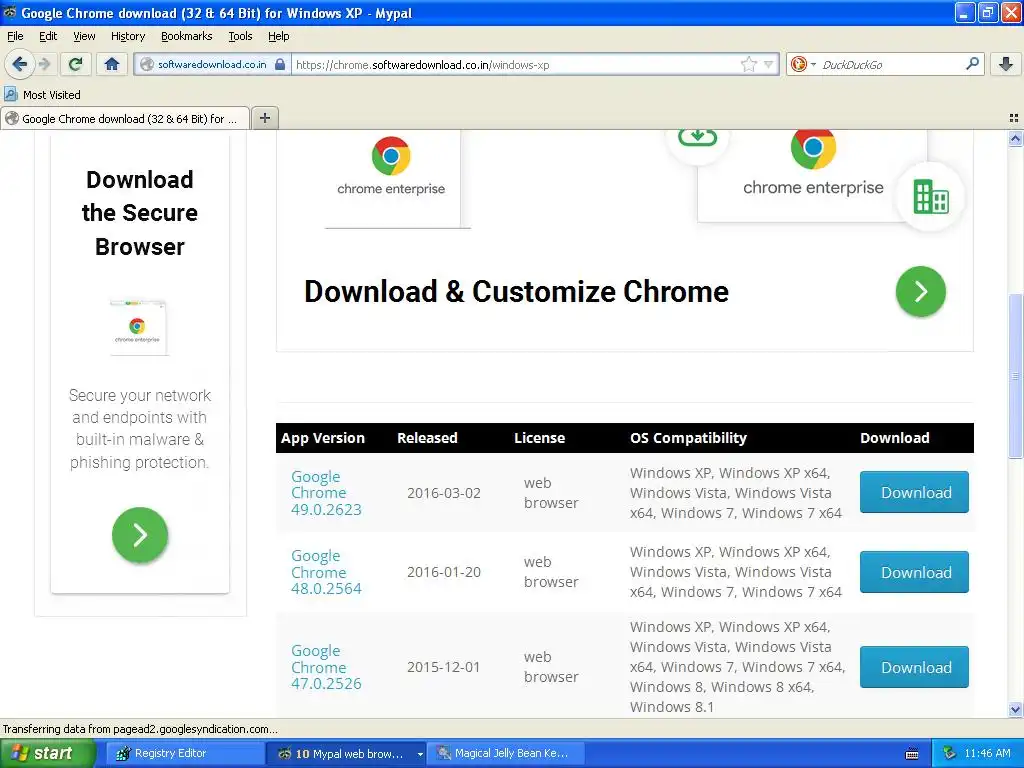Screen dimensions: 1024x768
Task: Click into the DuckDuckGo search box
Action: [x=891, y=64]
